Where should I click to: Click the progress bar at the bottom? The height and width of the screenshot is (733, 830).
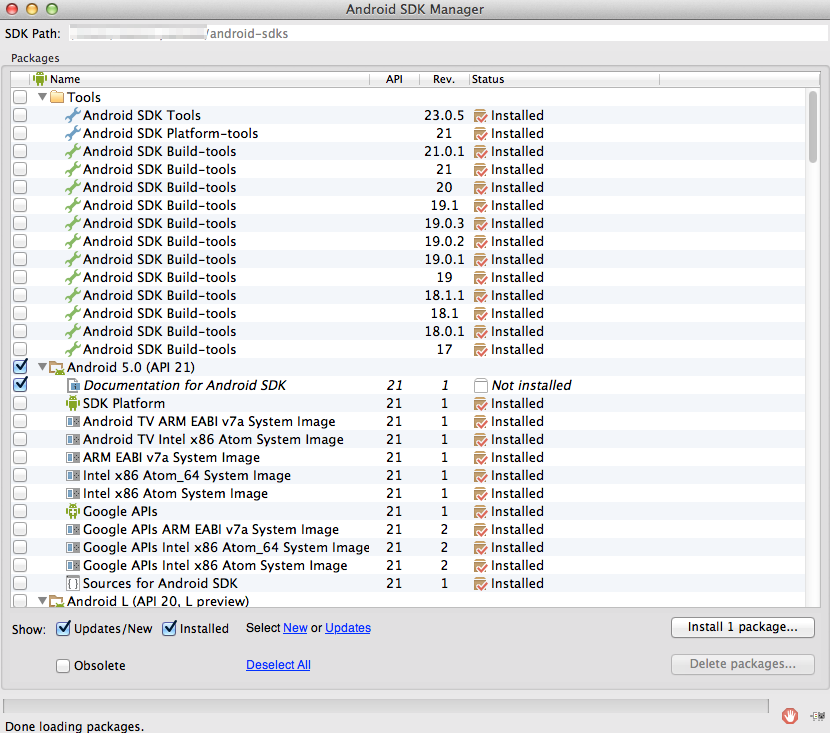click(x=386, y=706)
